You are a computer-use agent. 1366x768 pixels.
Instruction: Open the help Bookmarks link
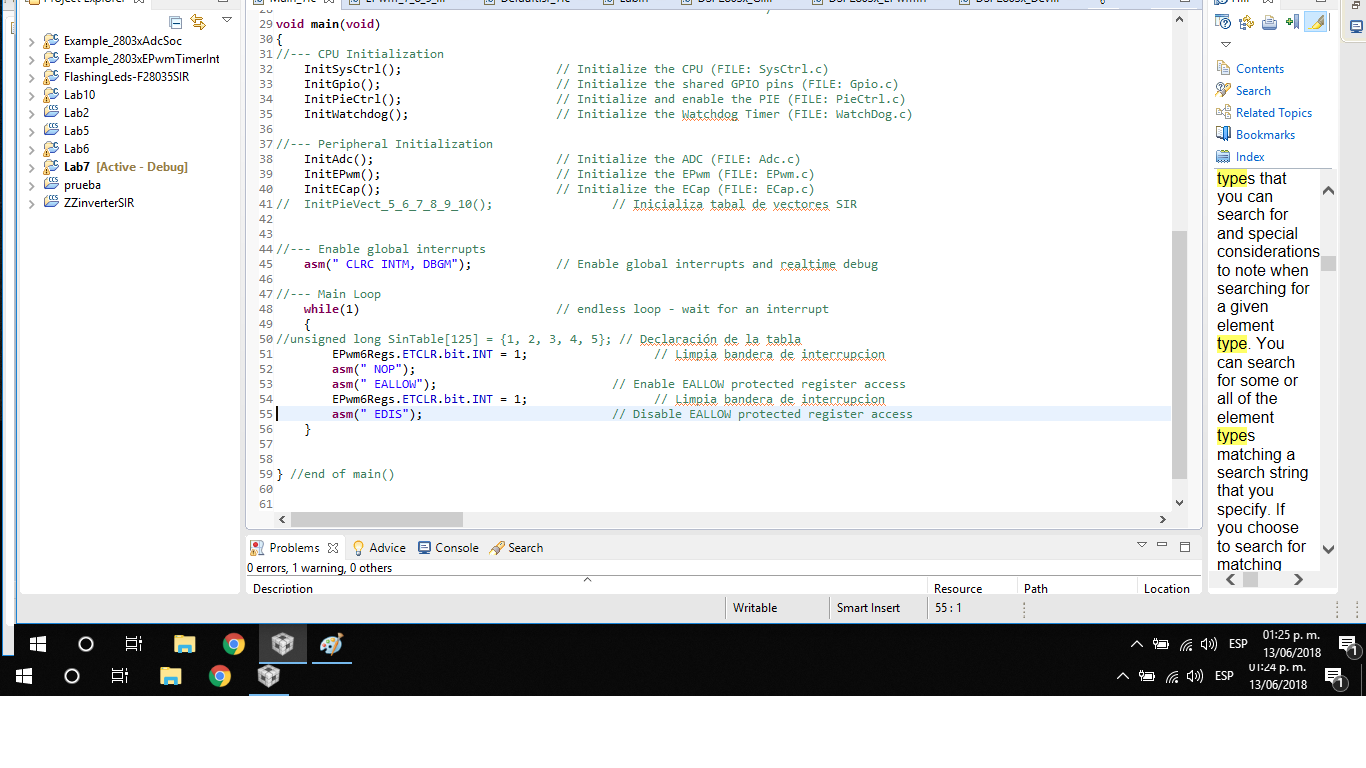click(x=1265, y=135)
